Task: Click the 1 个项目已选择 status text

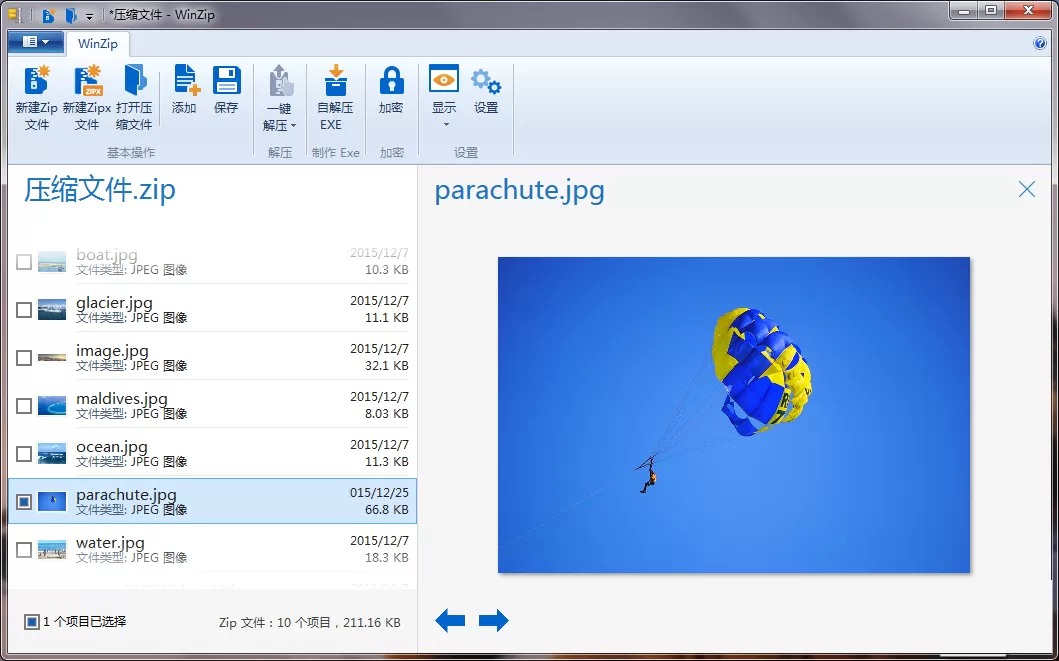Action: coord(84,621)
